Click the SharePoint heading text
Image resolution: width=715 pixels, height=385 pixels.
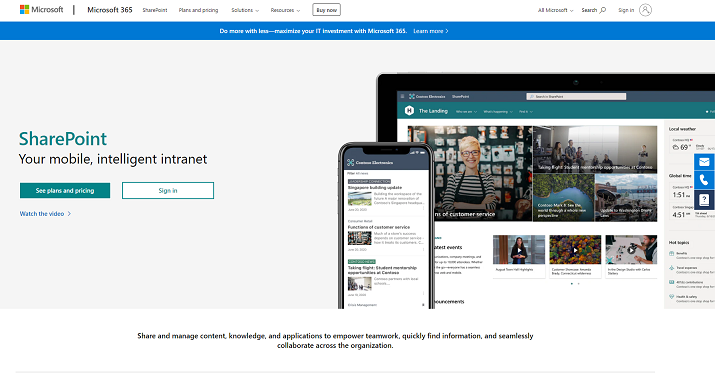(x=63, y=139)
